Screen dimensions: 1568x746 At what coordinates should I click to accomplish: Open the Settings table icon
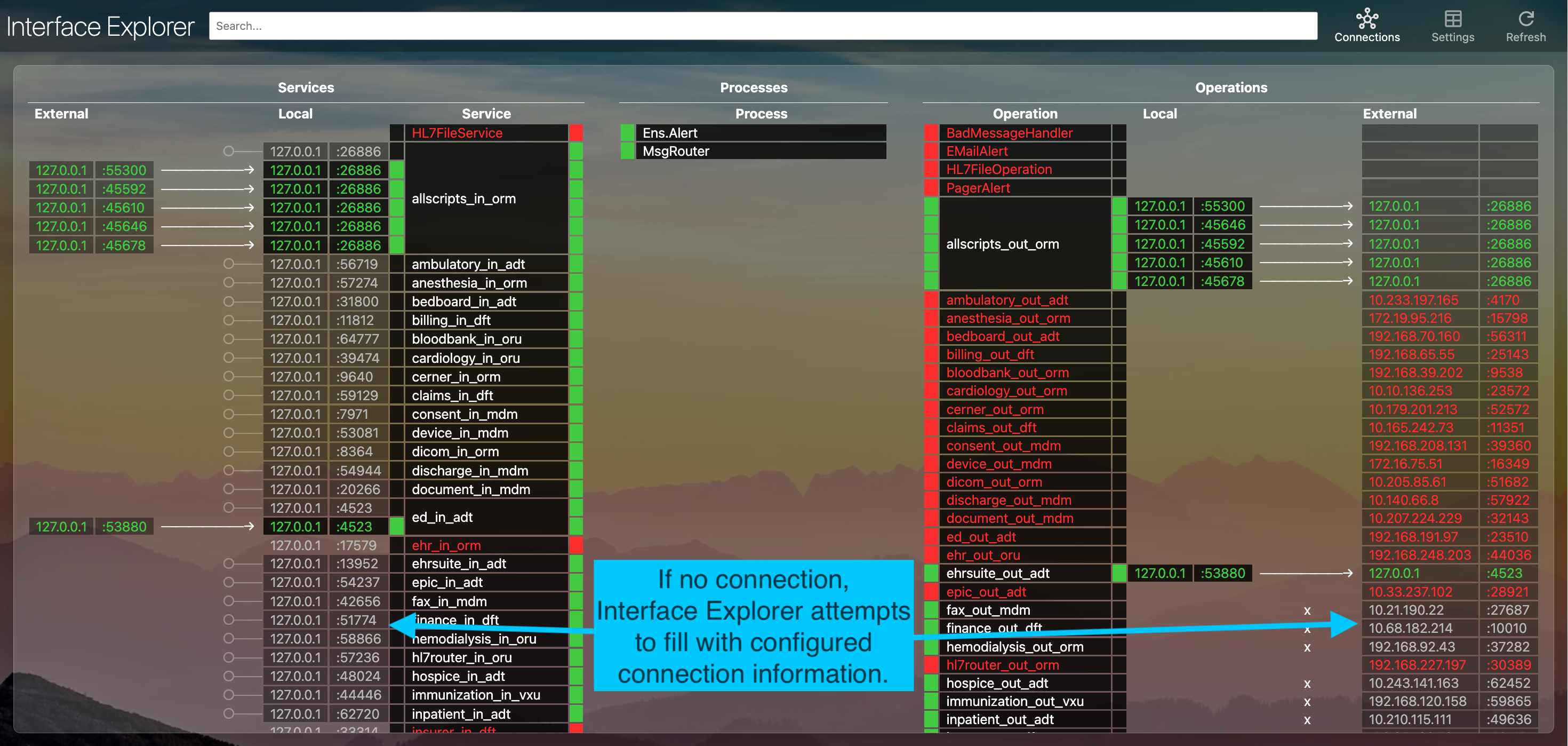[x=1452, y=20]
